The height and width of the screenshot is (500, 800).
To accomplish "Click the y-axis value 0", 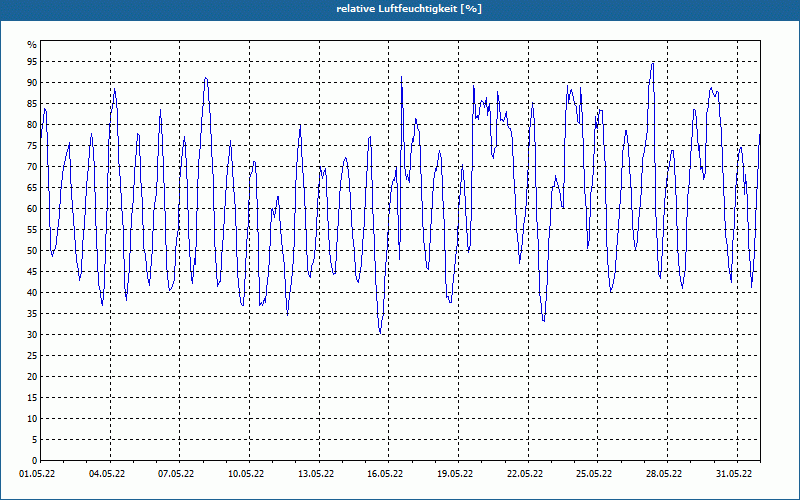I will [35, 461].
